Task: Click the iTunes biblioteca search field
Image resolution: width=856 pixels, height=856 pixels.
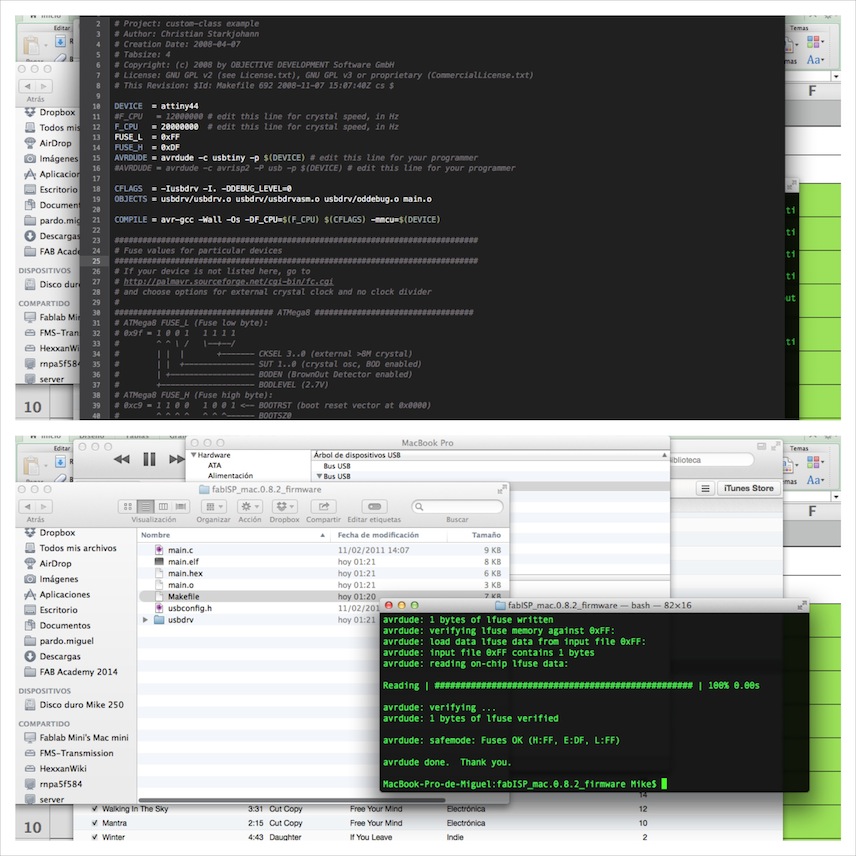Action: pos(710,460)
